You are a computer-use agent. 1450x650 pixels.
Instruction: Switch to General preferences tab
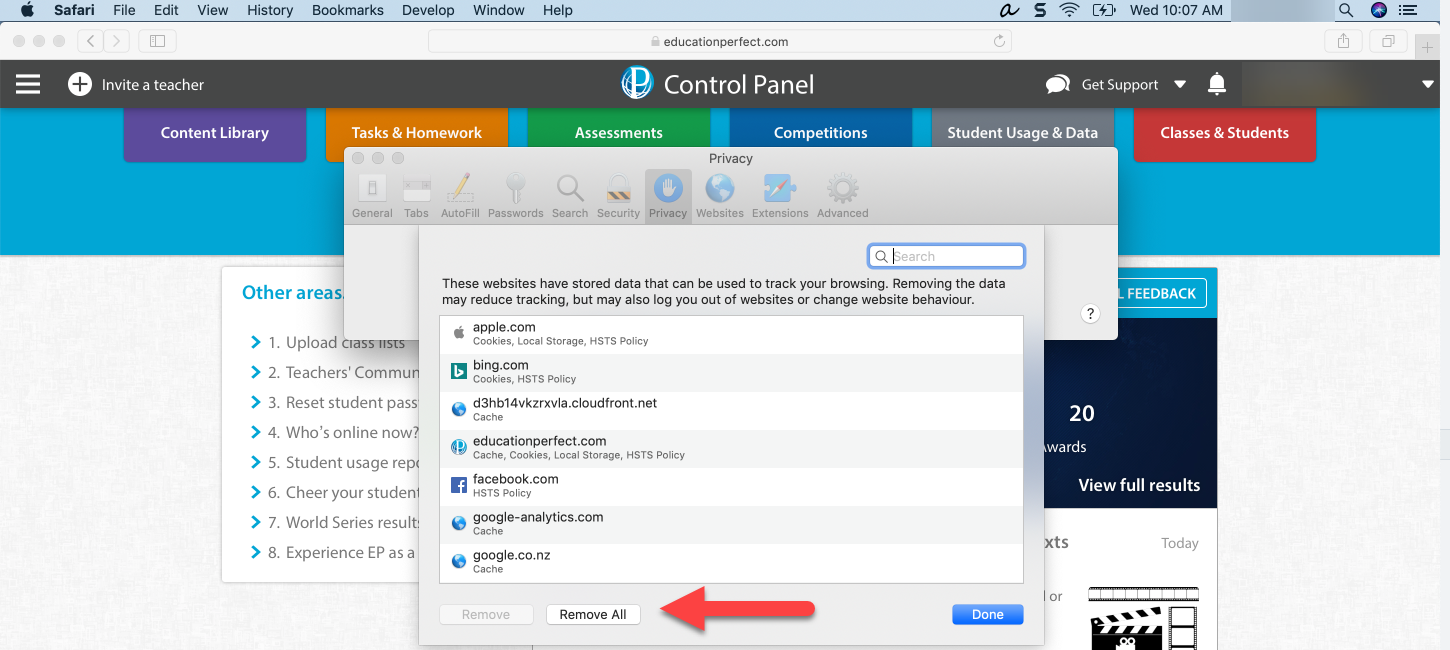pos(372,196)
